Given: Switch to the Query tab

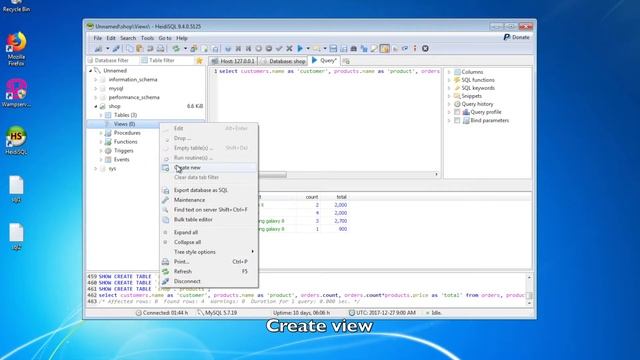Looking at the screenshot, I should [x=324, y=60].
